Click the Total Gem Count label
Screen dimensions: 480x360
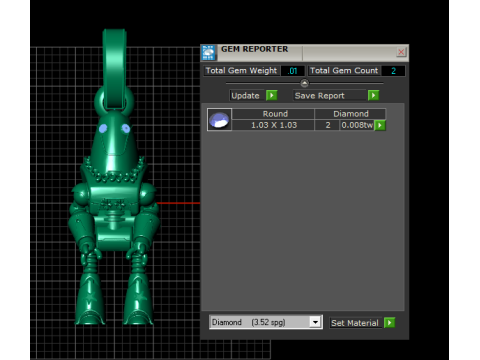click(344, 71)
